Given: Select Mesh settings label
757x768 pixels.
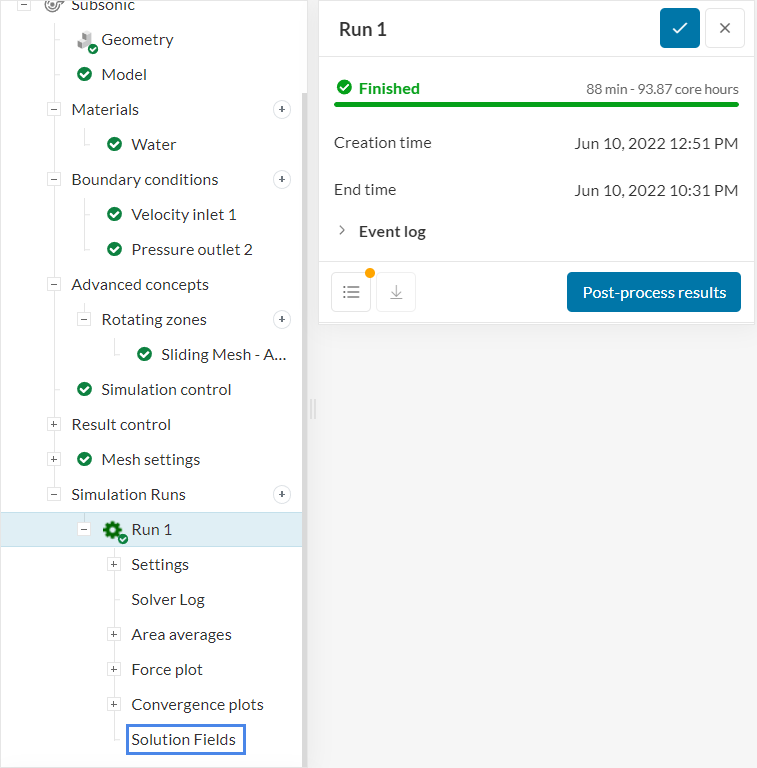Looking at the screenshot, I should click(x=151, y=459).
